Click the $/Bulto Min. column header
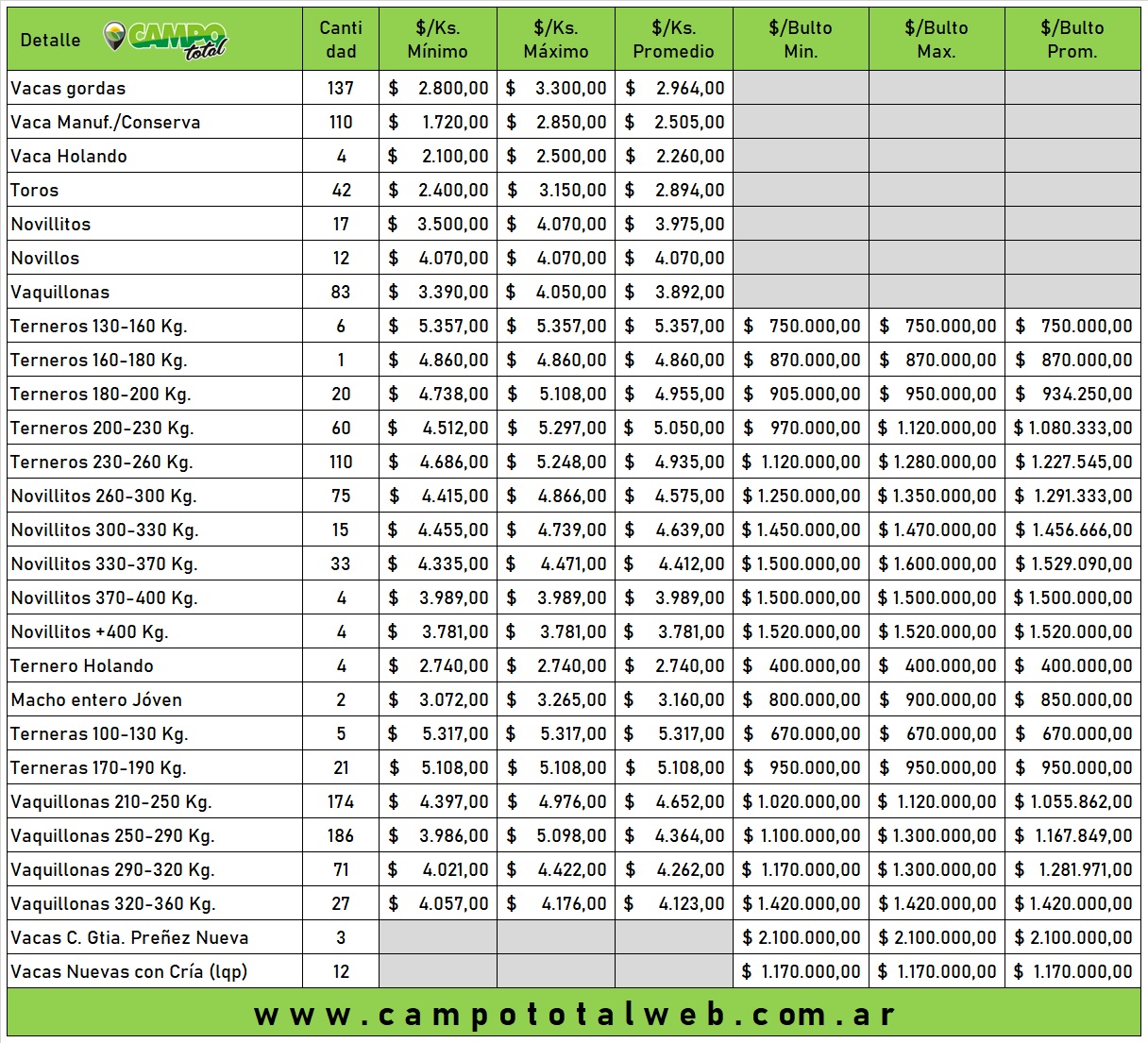Screen dimensions: 1148x1043 (801, 40)
